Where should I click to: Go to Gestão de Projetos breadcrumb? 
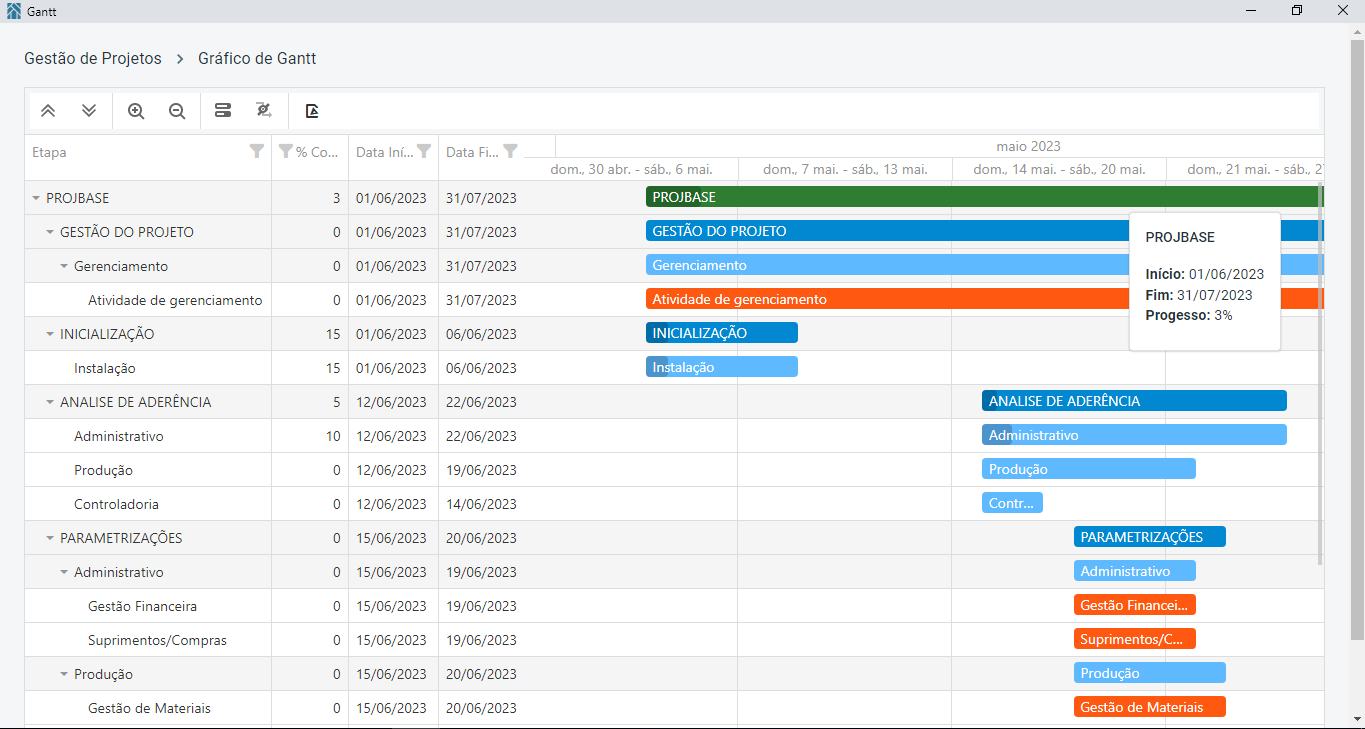93,58
